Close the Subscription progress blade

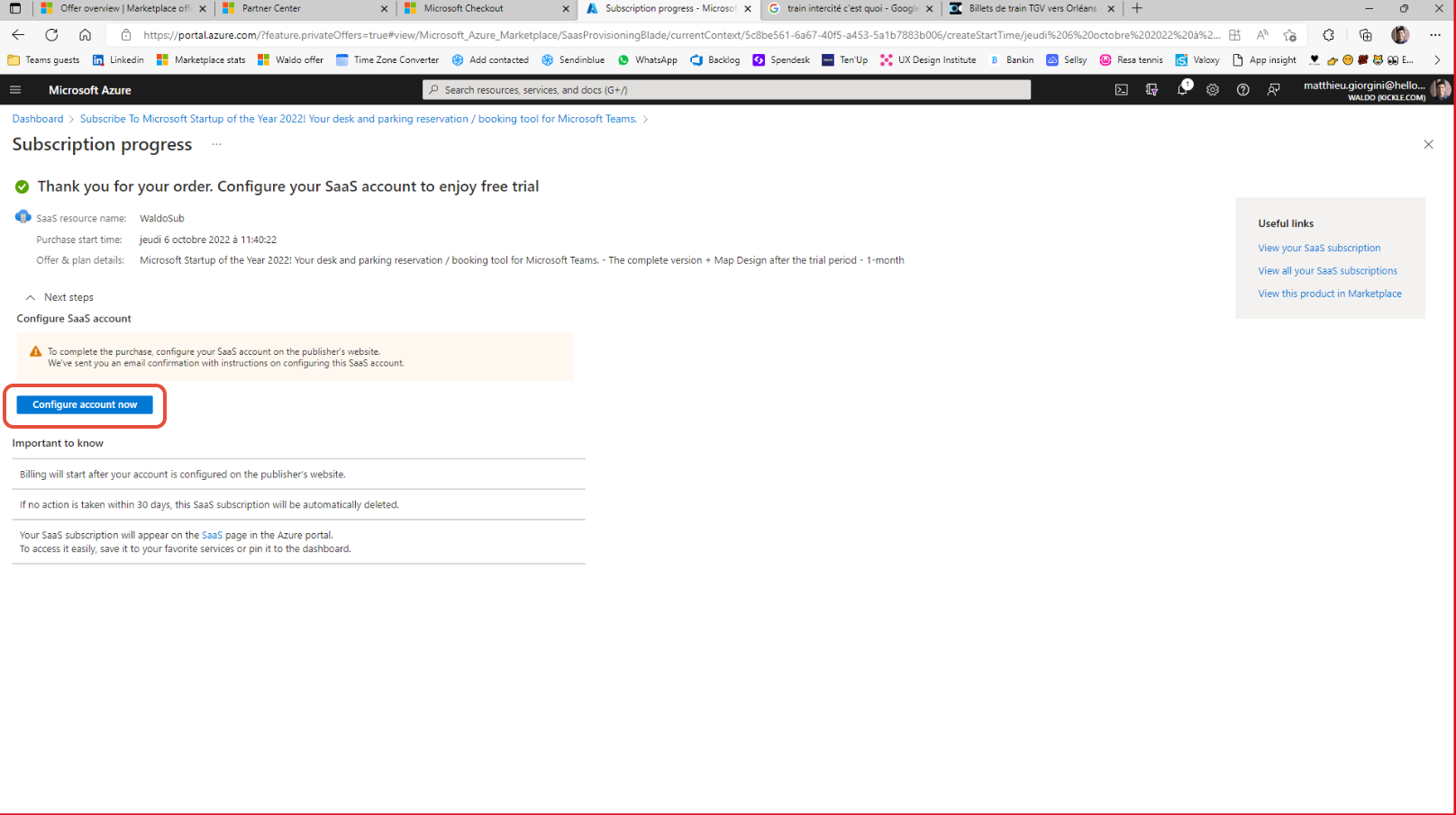click(x=1428, y=144)
